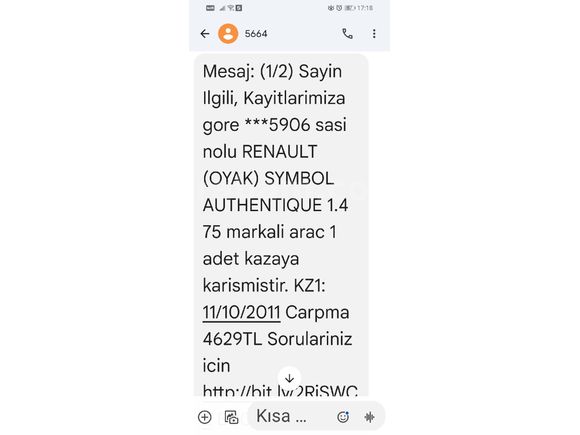
Task: Tap the Wi-Fi status icon
Action: click(230, 8)
